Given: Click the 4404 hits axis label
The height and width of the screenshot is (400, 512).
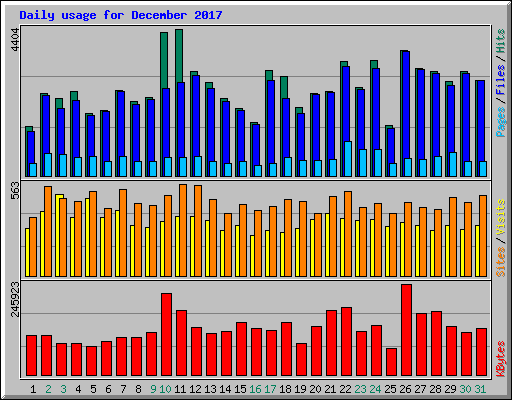Looking at the screenshot, I should 15,40.
